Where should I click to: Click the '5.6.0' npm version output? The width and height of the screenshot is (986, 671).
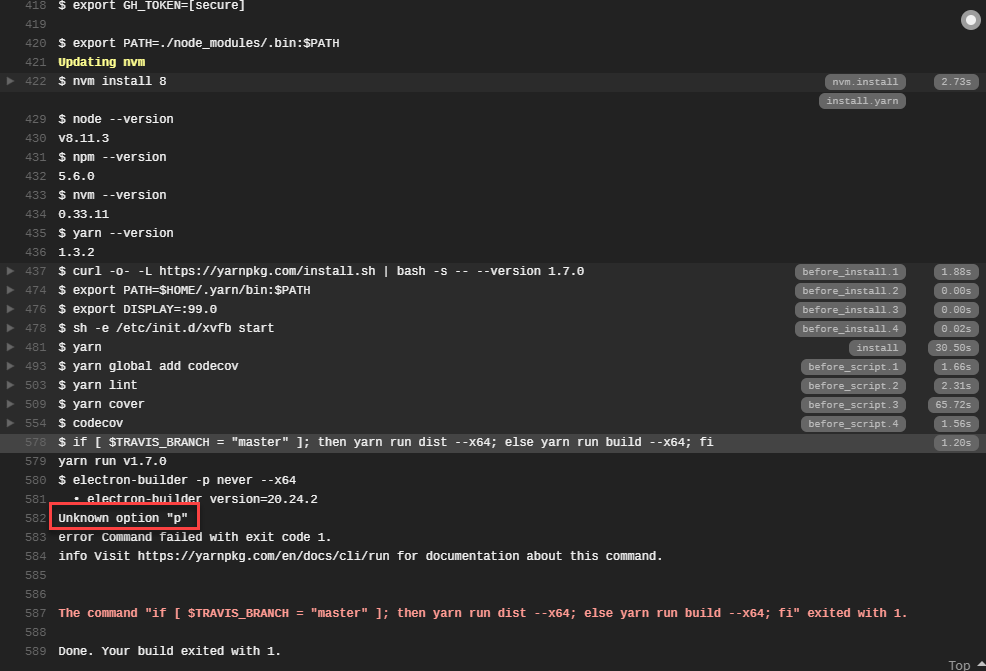tap(77, 176)
